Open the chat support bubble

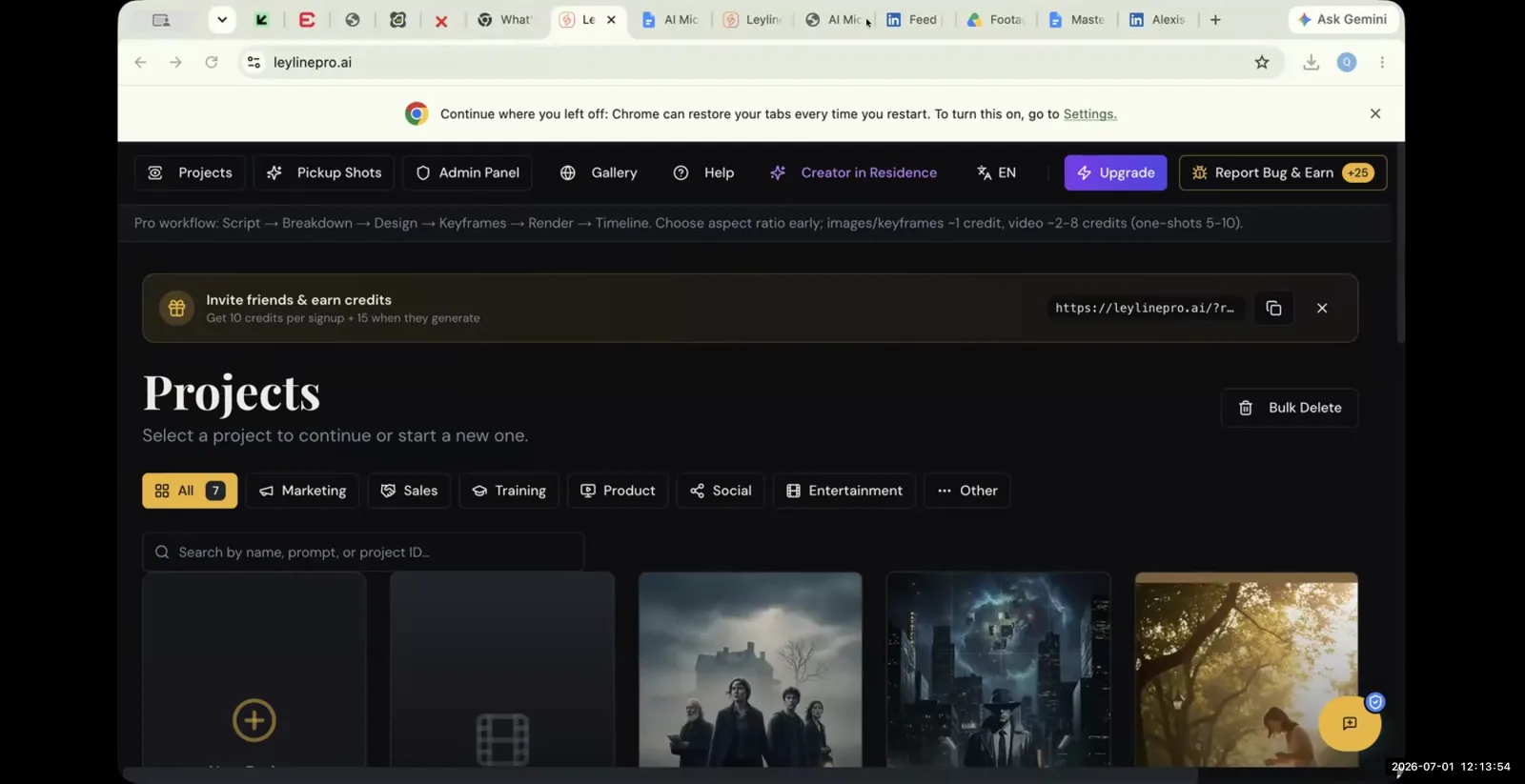[1350, 723]
